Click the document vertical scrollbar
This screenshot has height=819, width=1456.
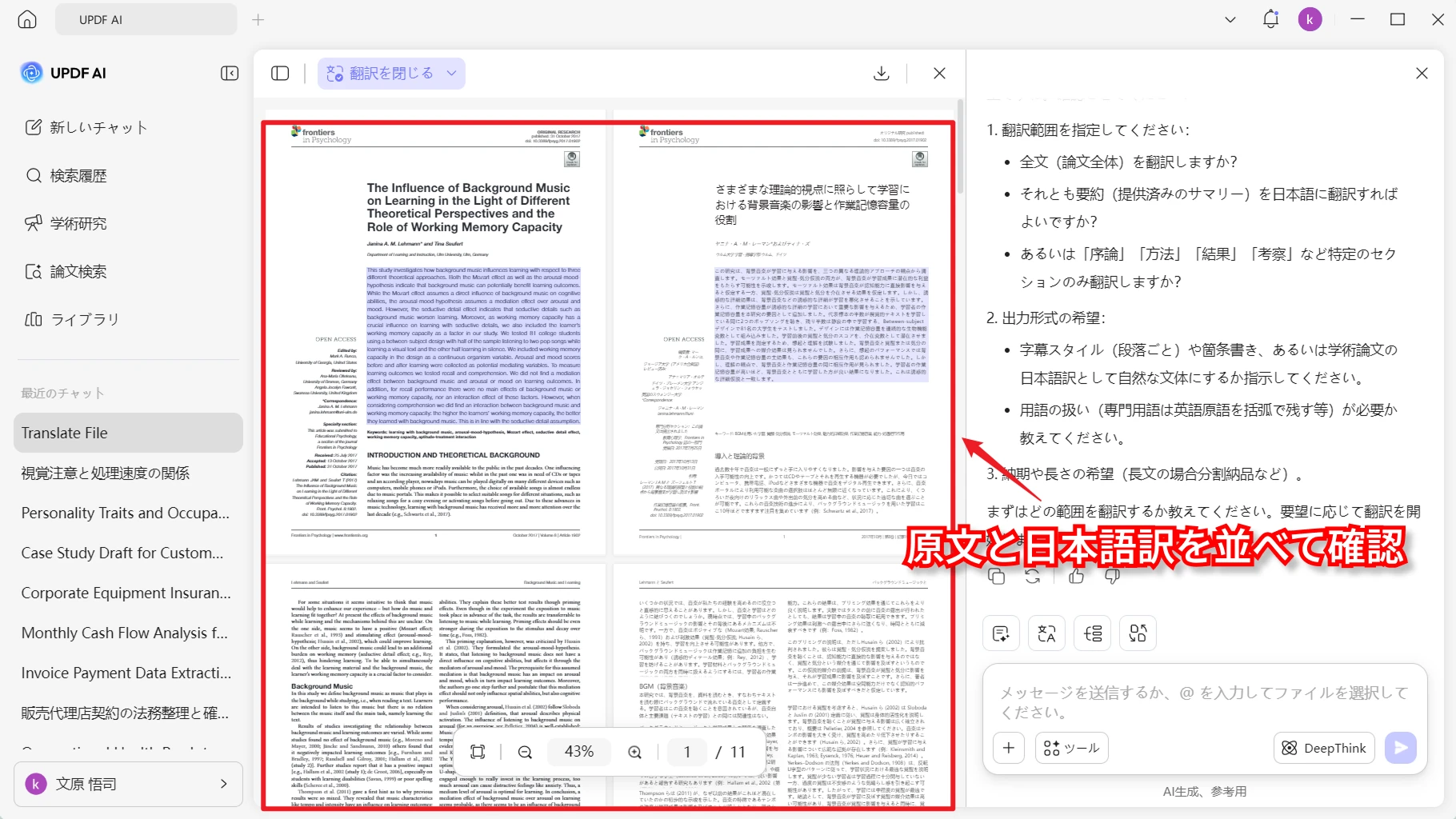coord(960,148)
